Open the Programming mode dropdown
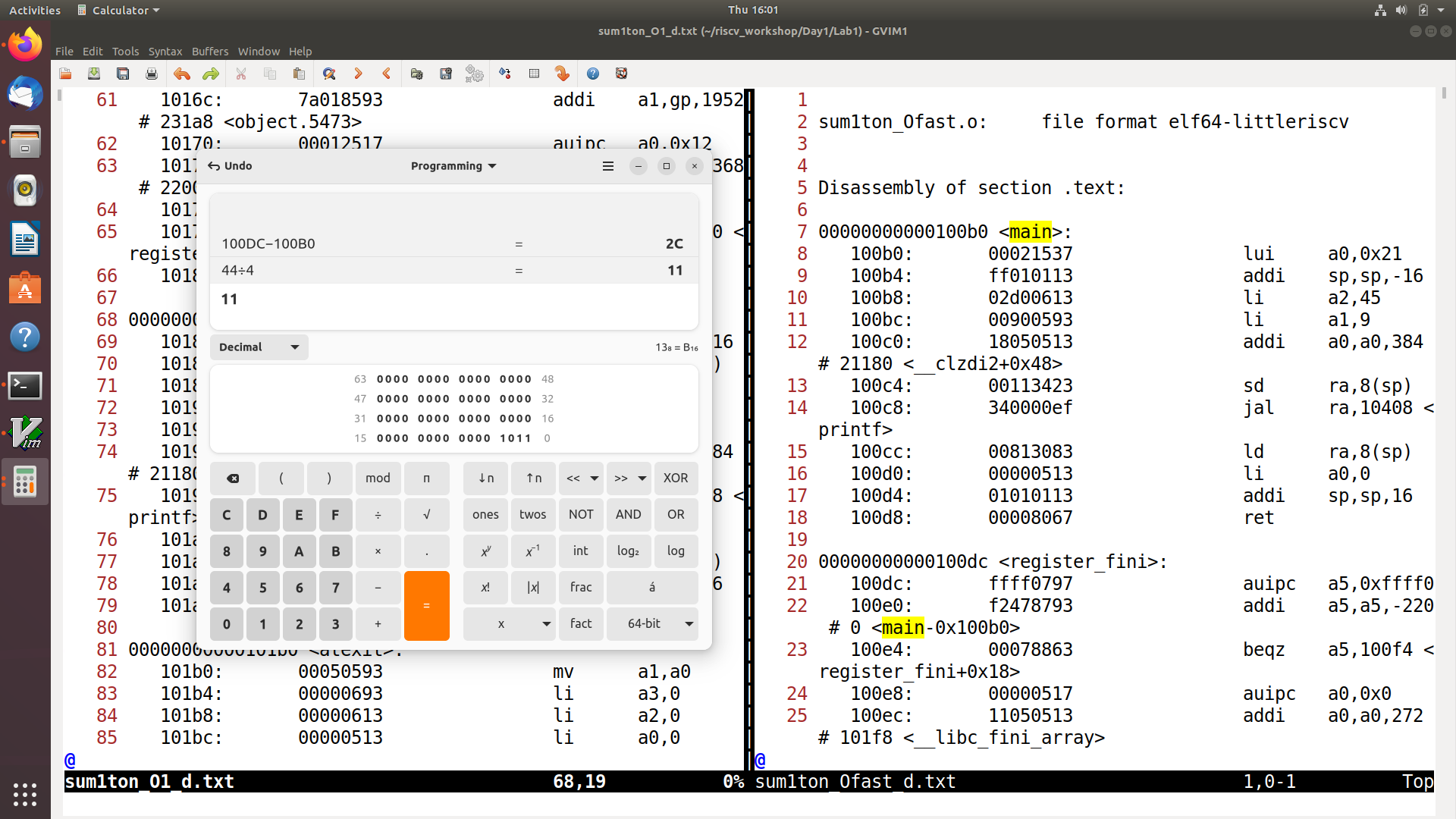This screenshot has width=1456, height=819. 453,166
